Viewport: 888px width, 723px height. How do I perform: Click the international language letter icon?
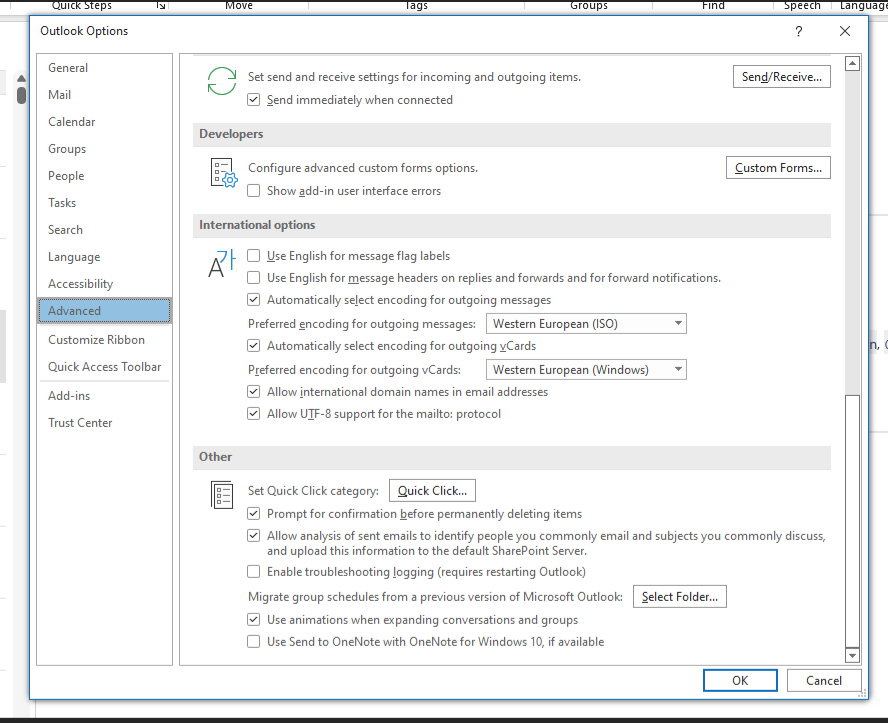[x=221, y=263]
